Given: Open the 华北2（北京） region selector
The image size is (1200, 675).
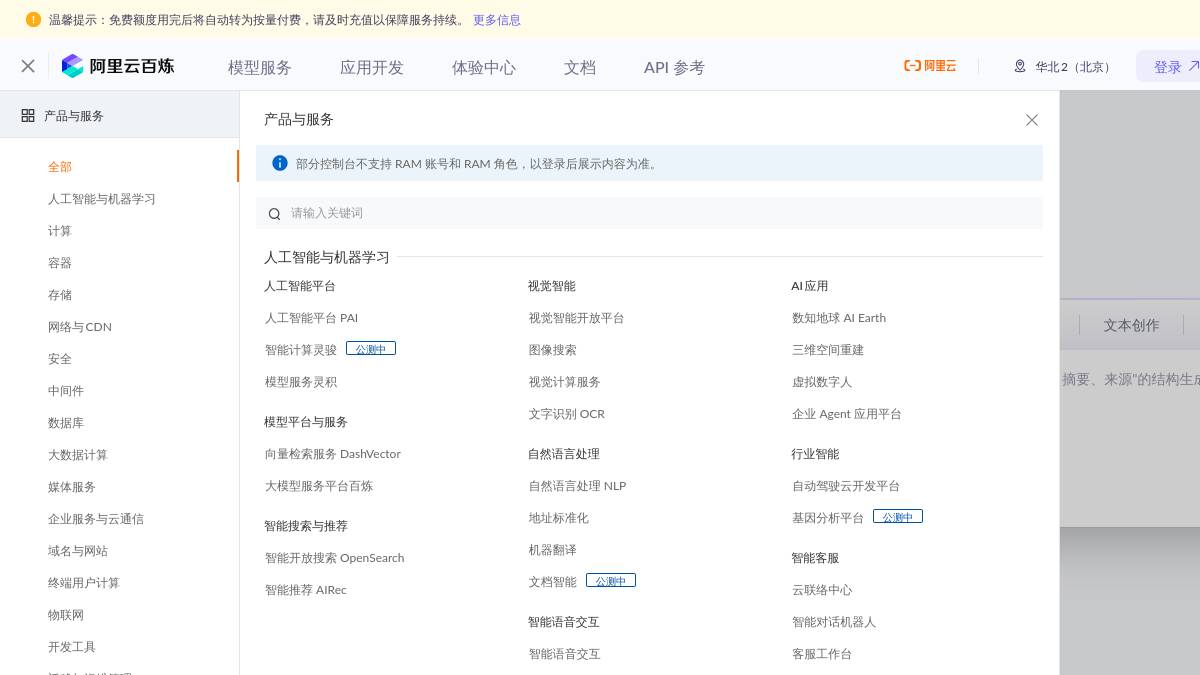Looking at the screenshot, I should pos(1062,67).
